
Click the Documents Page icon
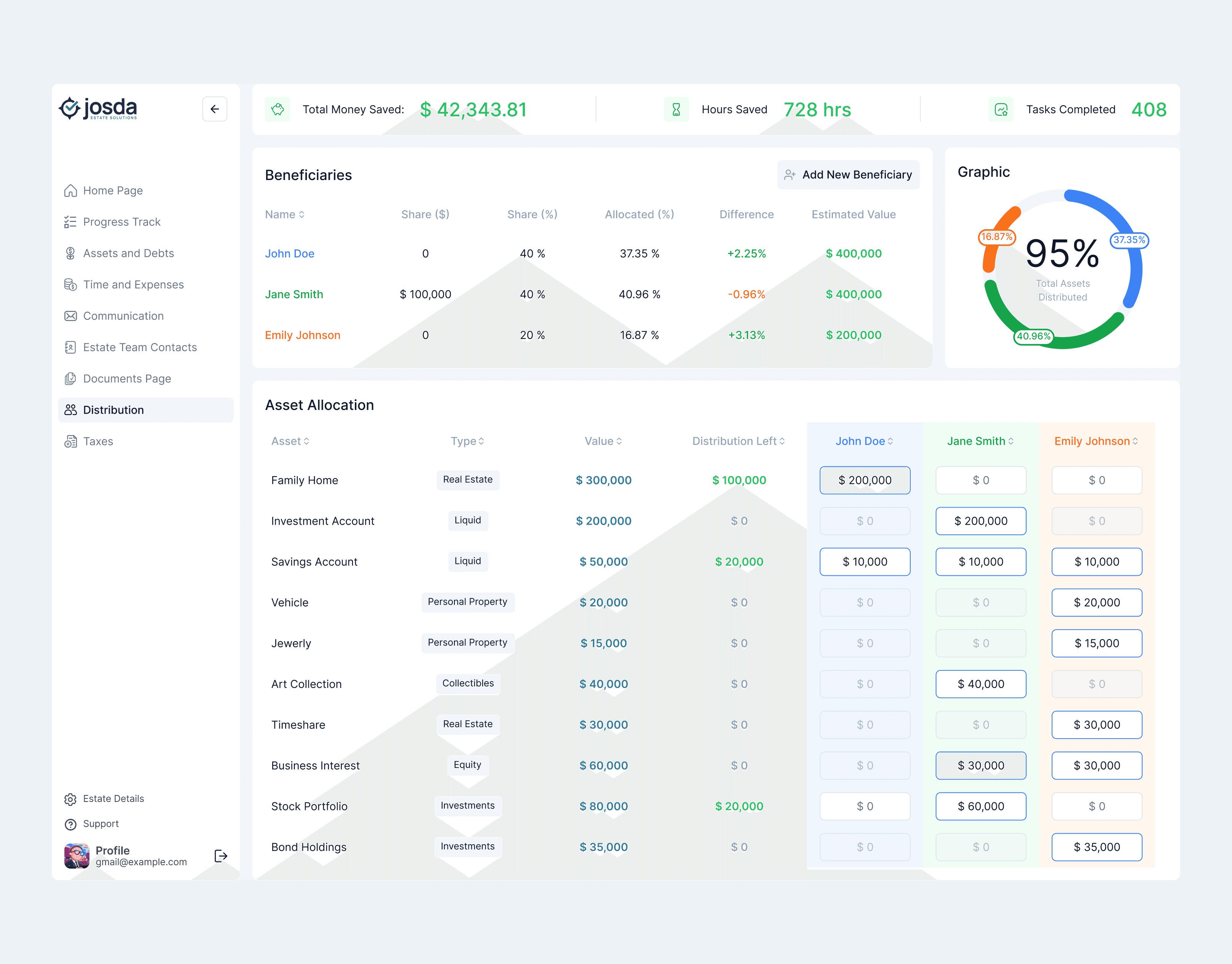coord(71,379)
